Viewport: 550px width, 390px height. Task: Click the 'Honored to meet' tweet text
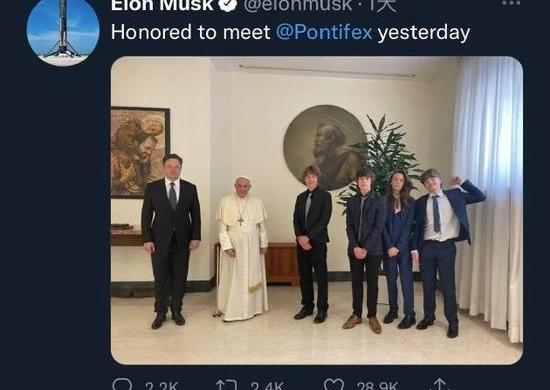(x=190, y=32)
